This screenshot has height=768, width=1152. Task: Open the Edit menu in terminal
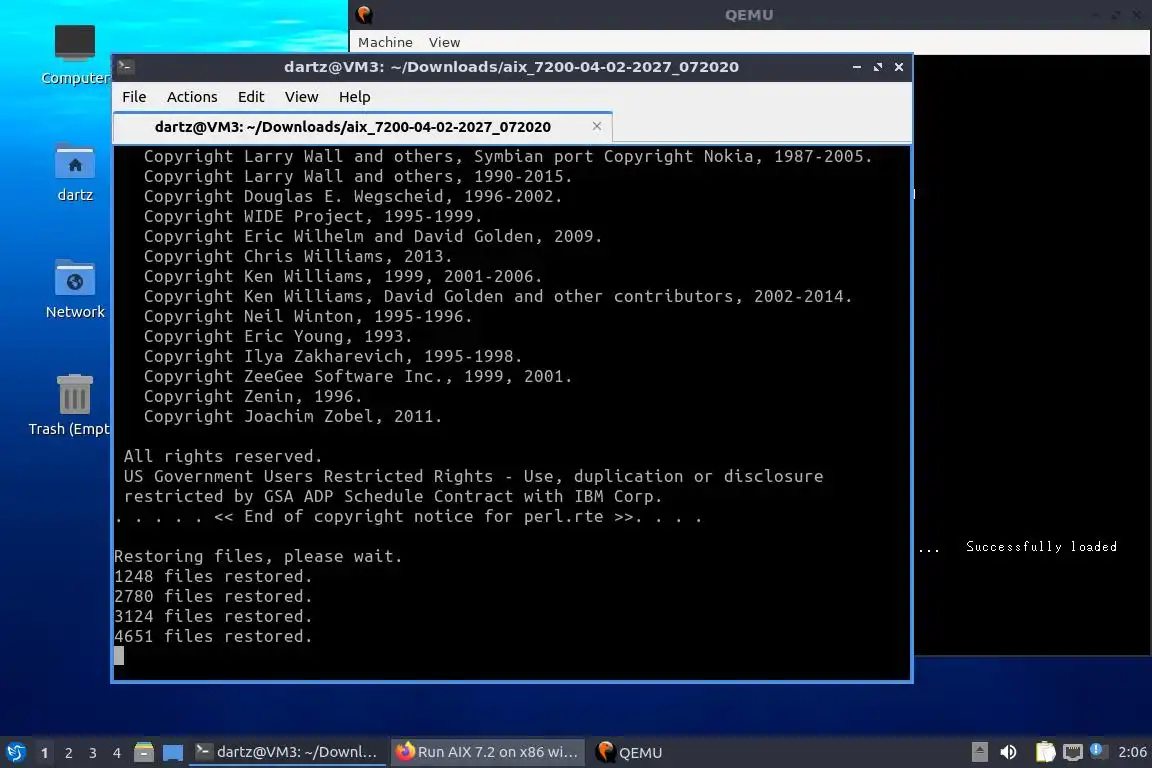coord(251,96)
